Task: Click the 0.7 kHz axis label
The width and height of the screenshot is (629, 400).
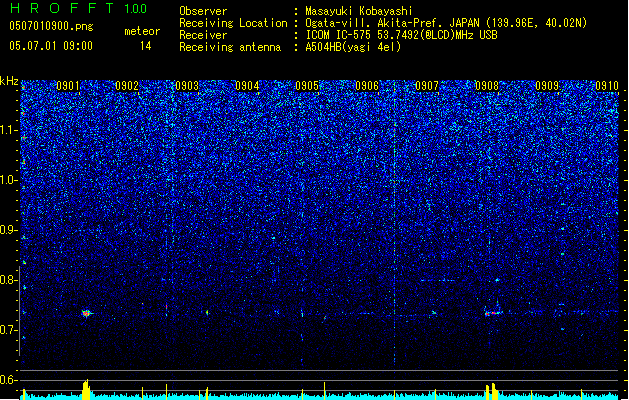Action: [x=9, y=330]
